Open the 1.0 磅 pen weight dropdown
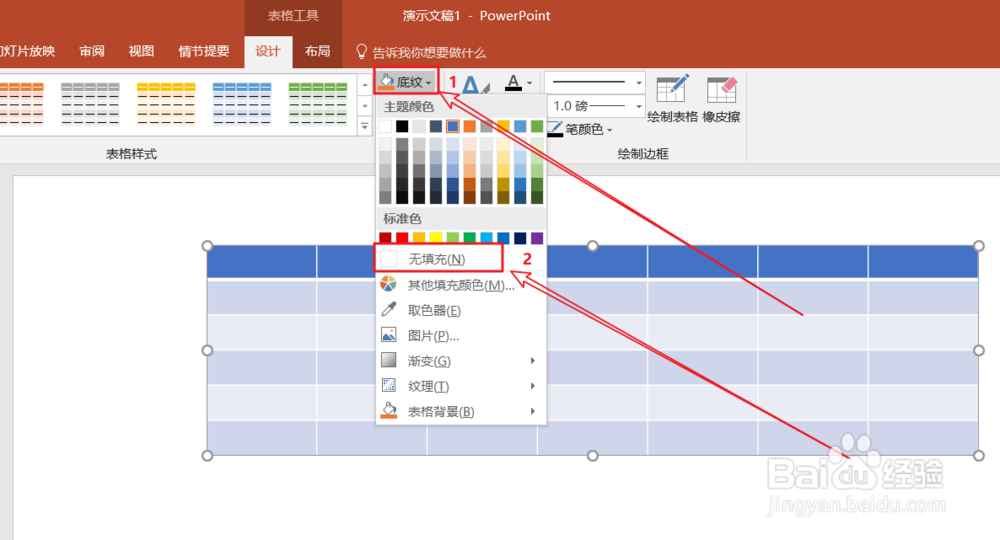Screen dimensions: 1000x540 (x=595, y=106)
